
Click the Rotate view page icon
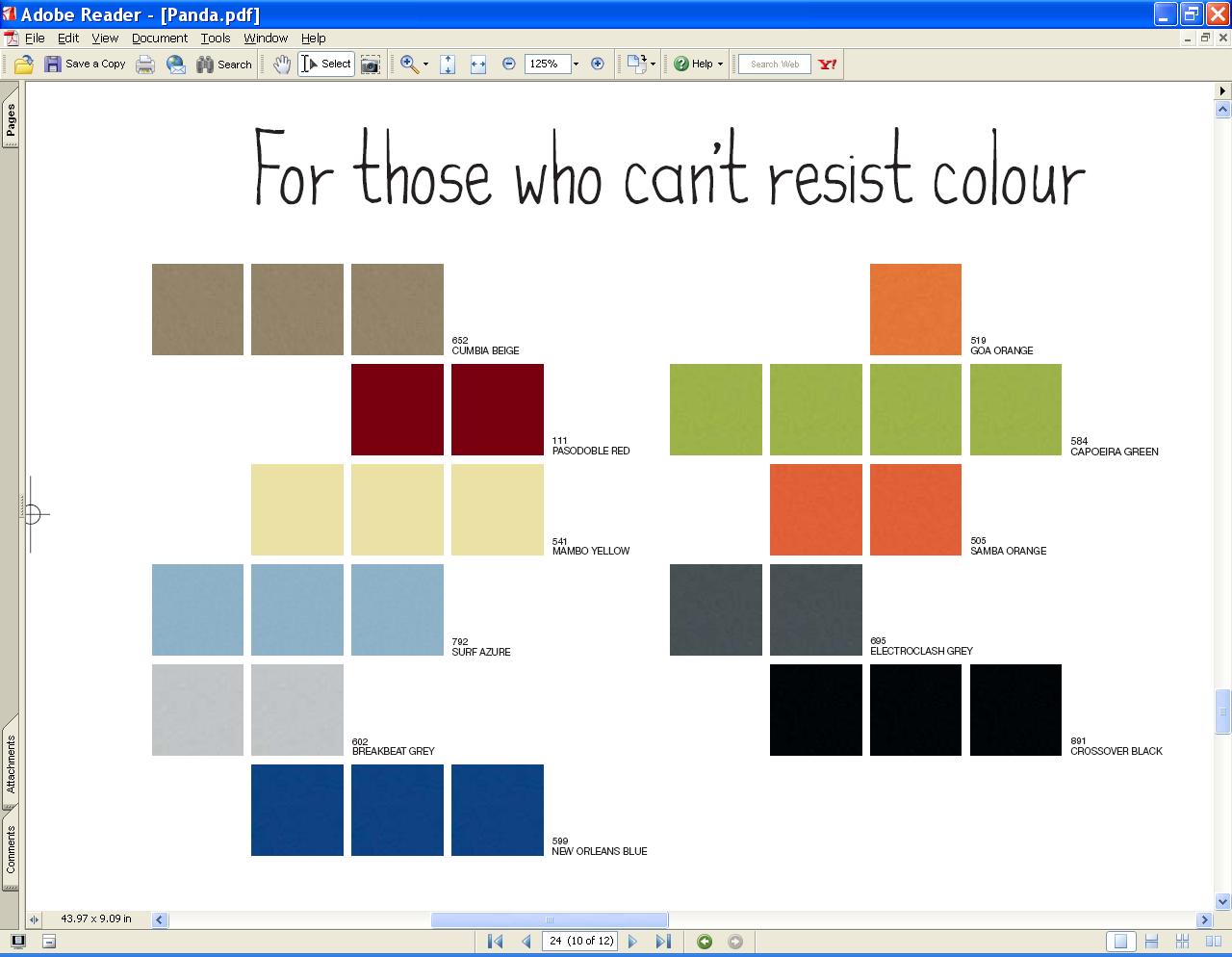point(636,65)
